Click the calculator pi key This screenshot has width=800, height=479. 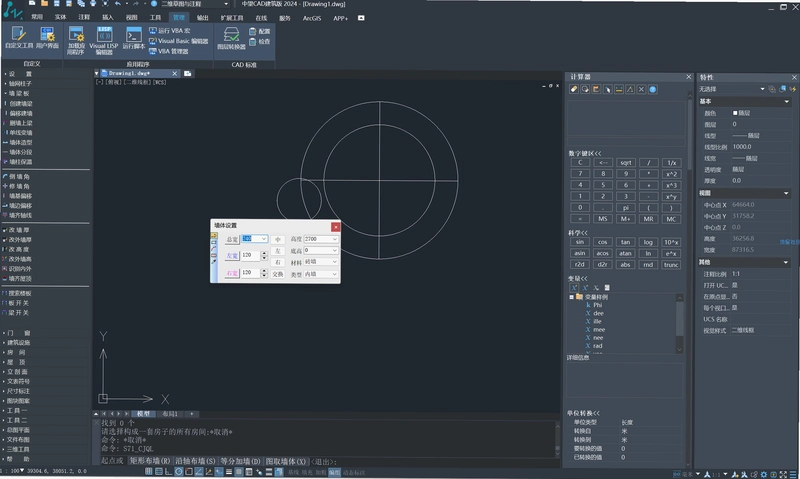pyautogui.click(x=626, y=208)
